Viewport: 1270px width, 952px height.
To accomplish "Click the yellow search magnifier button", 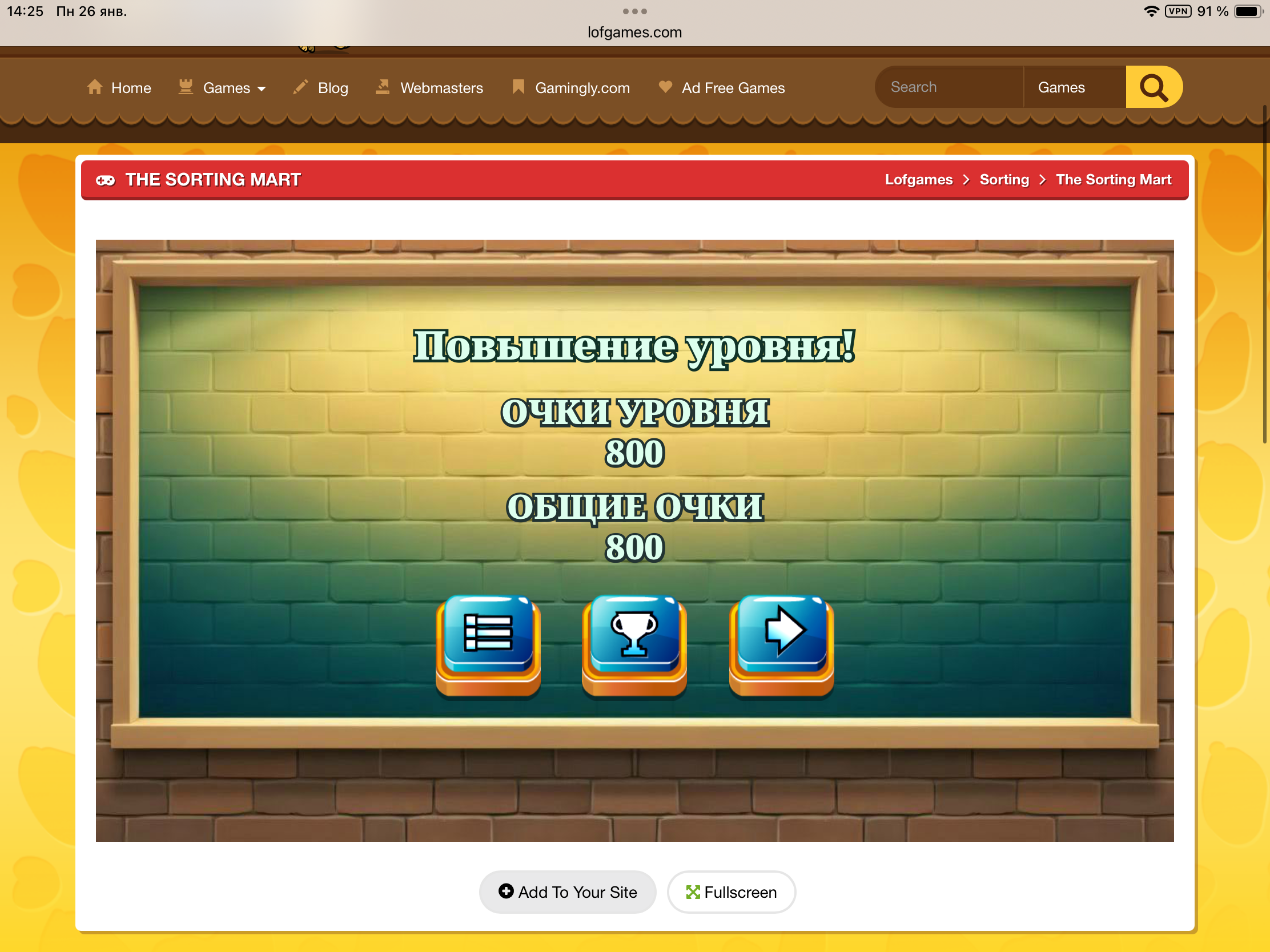I will click(1153, 87).
